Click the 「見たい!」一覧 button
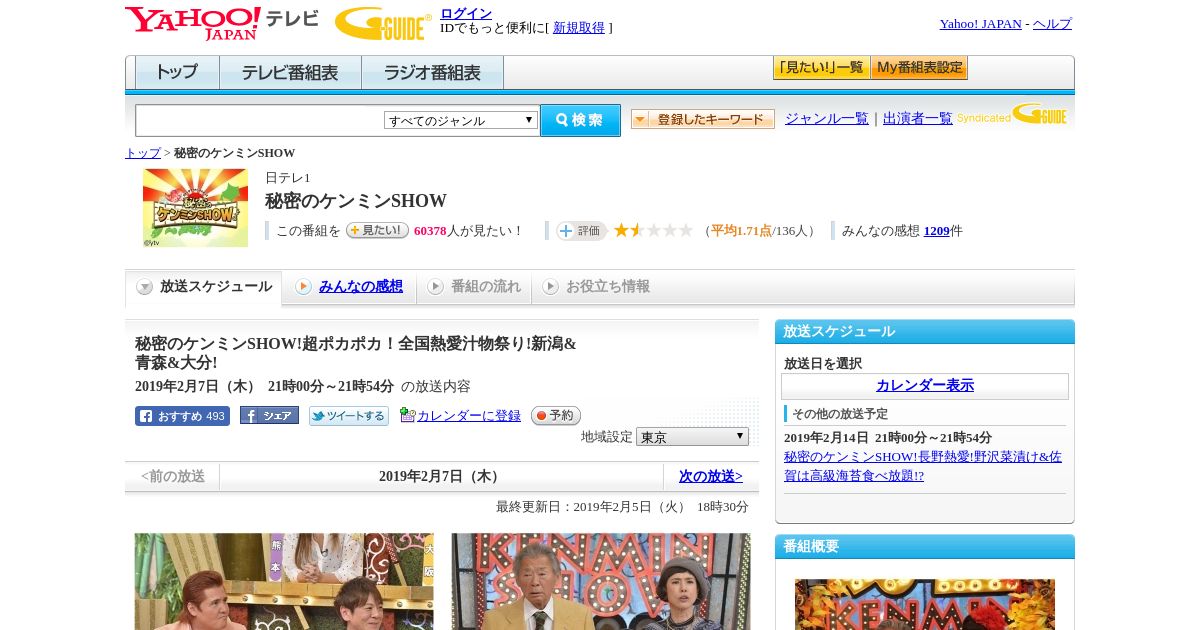1200x630 pixels. click(821, 68)
